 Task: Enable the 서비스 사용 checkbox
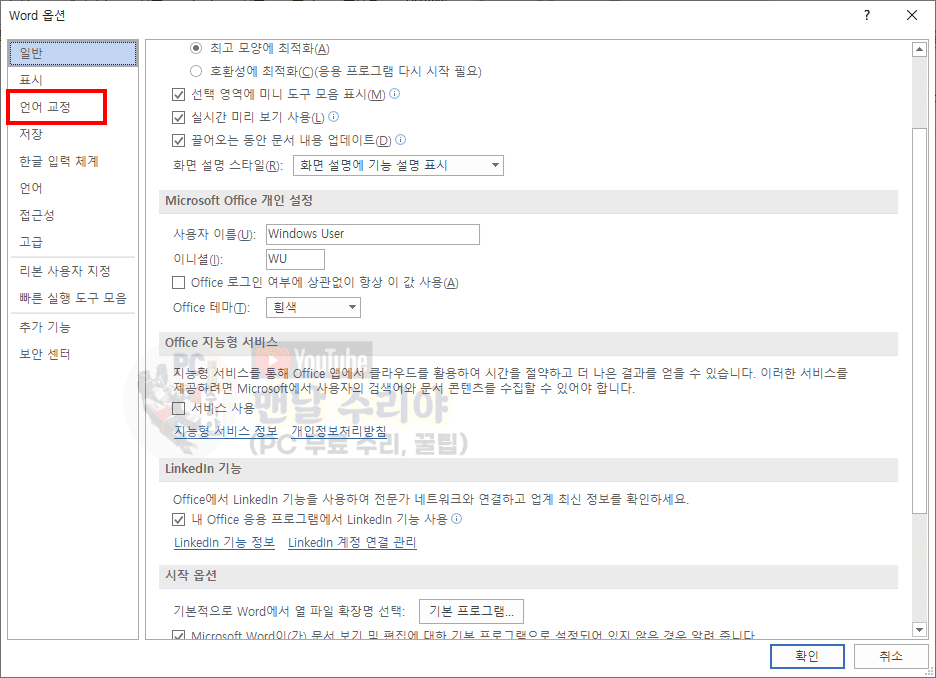[178, 408]
